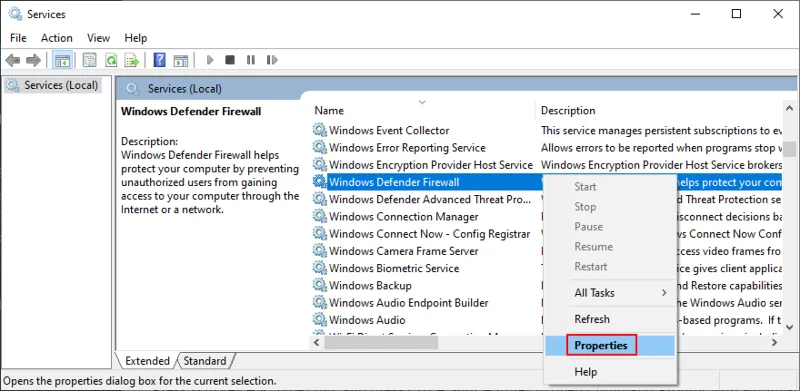Click the green Refresh toolbar icon

click(111, 60)
